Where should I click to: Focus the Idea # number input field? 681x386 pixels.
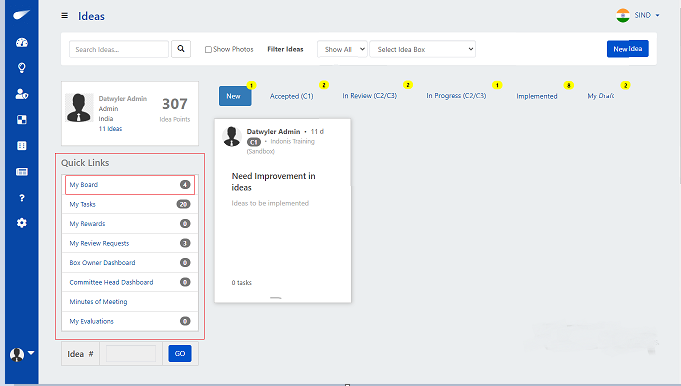click(131, 353)
